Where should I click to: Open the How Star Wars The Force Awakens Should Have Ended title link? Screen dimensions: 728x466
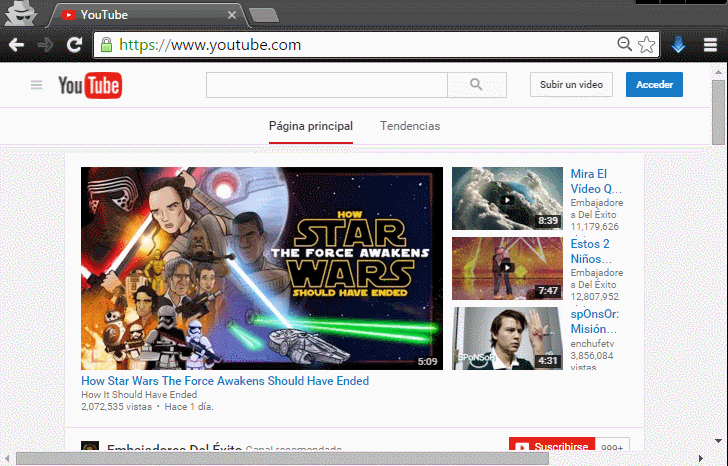point(225,381)
